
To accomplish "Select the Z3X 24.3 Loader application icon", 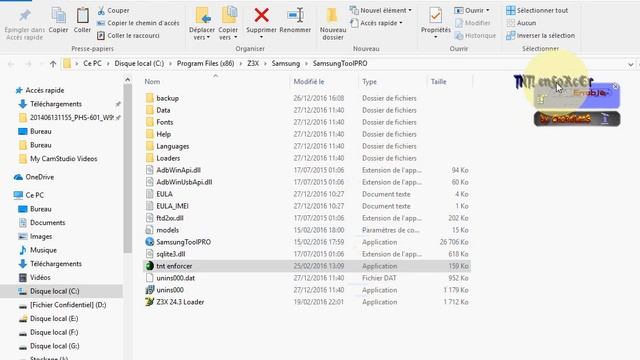I will pyautogui.click(x=150, y=302).
